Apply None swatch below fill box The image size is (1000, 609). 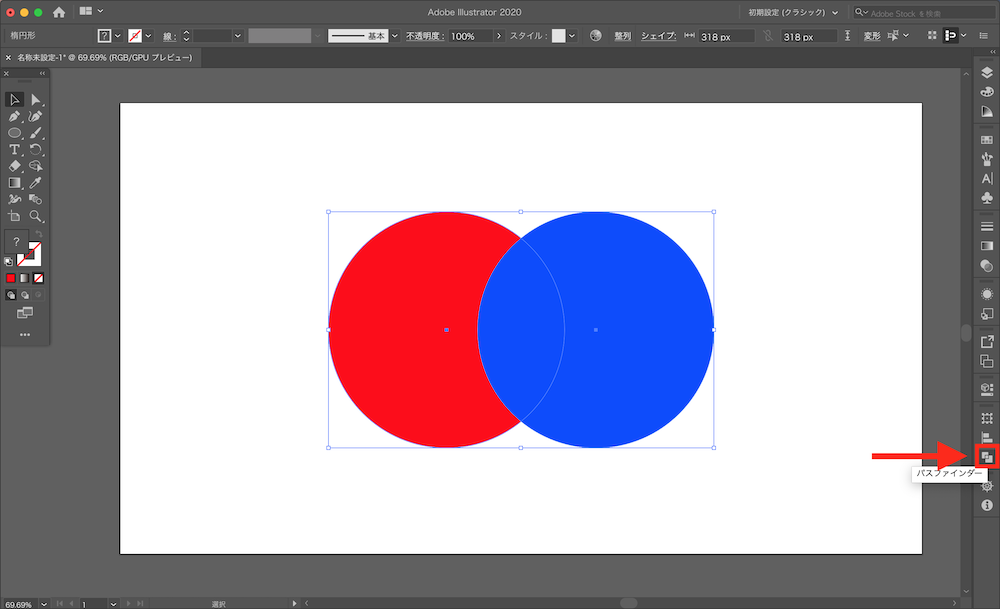38,278
